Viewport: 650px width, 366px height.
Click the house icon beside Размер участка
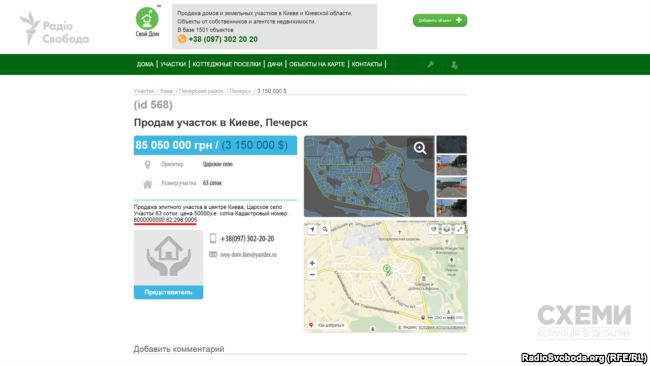pos(148,184)
